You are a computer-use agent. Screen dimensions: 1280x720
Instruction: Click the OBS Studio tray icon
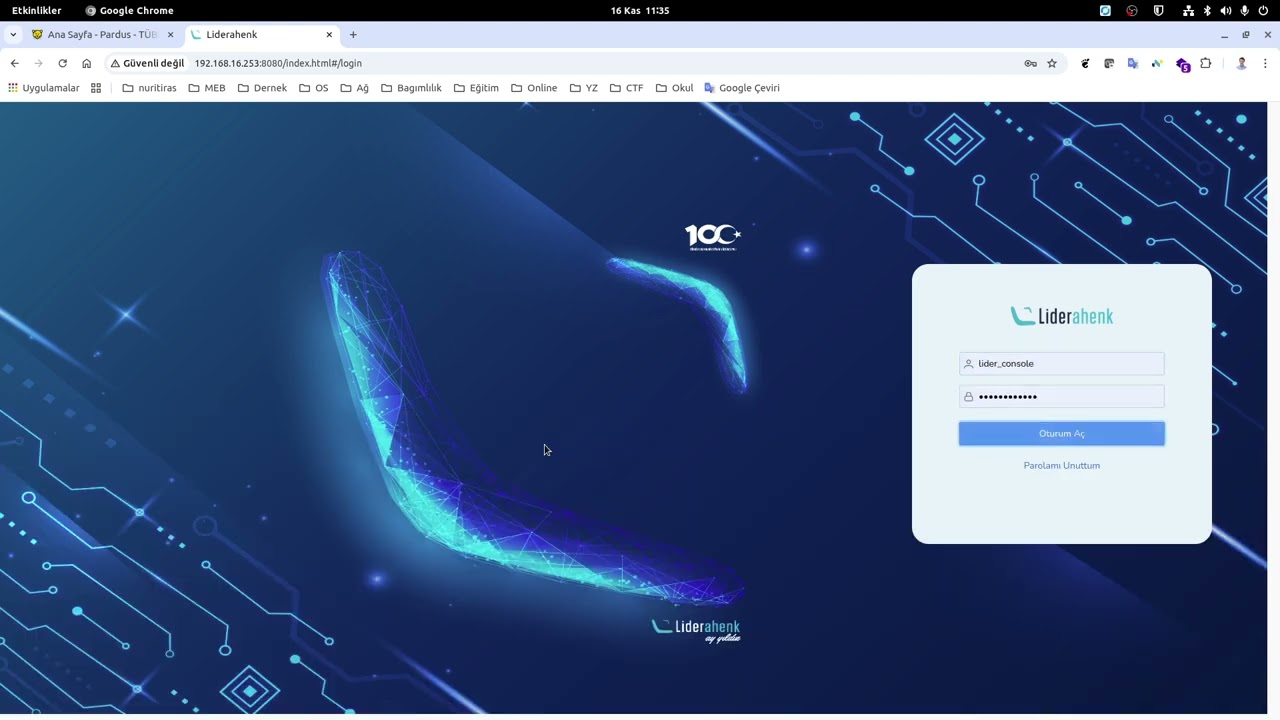pyautogui.click(x=1132, y=10)
